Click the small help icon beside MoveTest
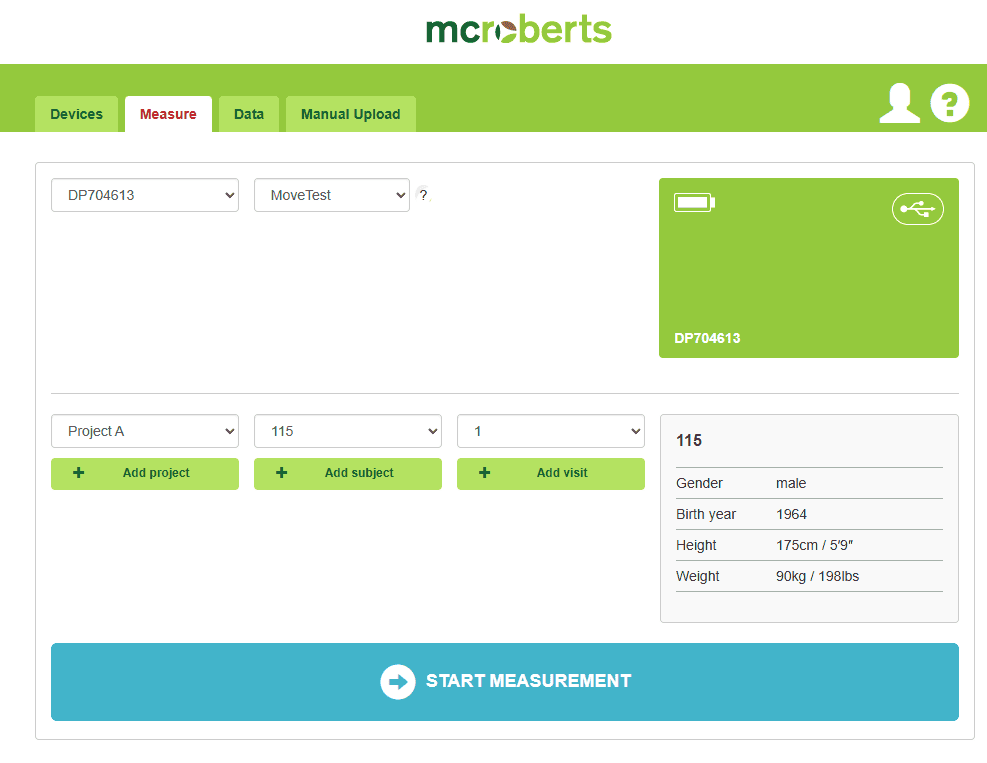This screenshot has width=987, height=763. click(x=423, y=195)
